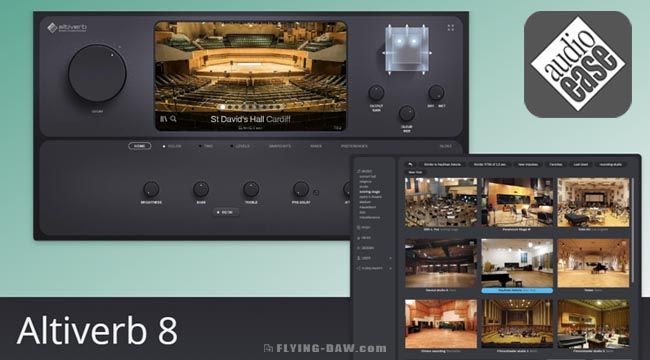Screen dimensions: 650x360
Task: Click the magnifier search icon under the hall image
Action: tap(173, 119)
